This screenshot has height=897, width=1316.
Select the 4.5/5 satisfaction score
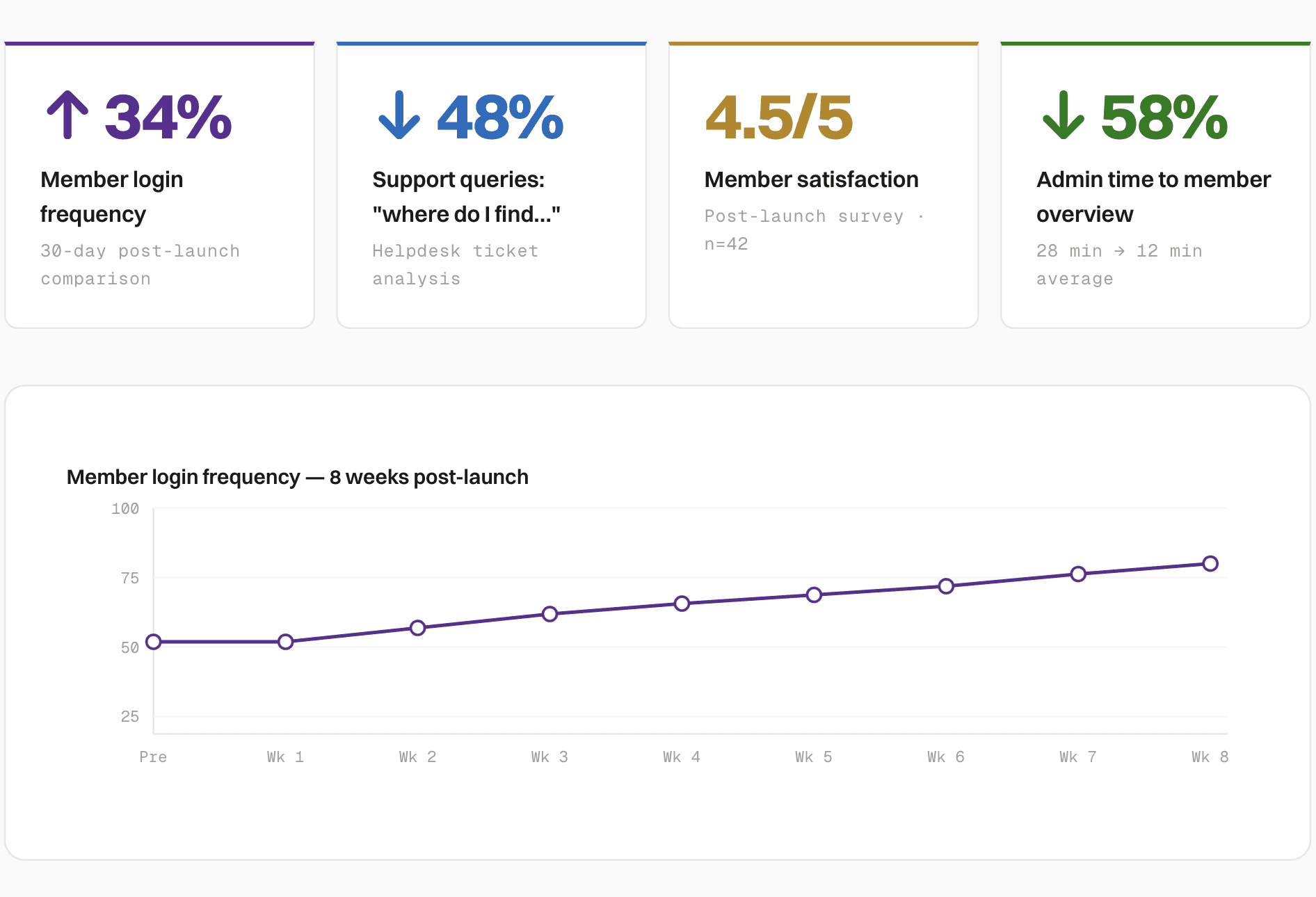[779, 118]
